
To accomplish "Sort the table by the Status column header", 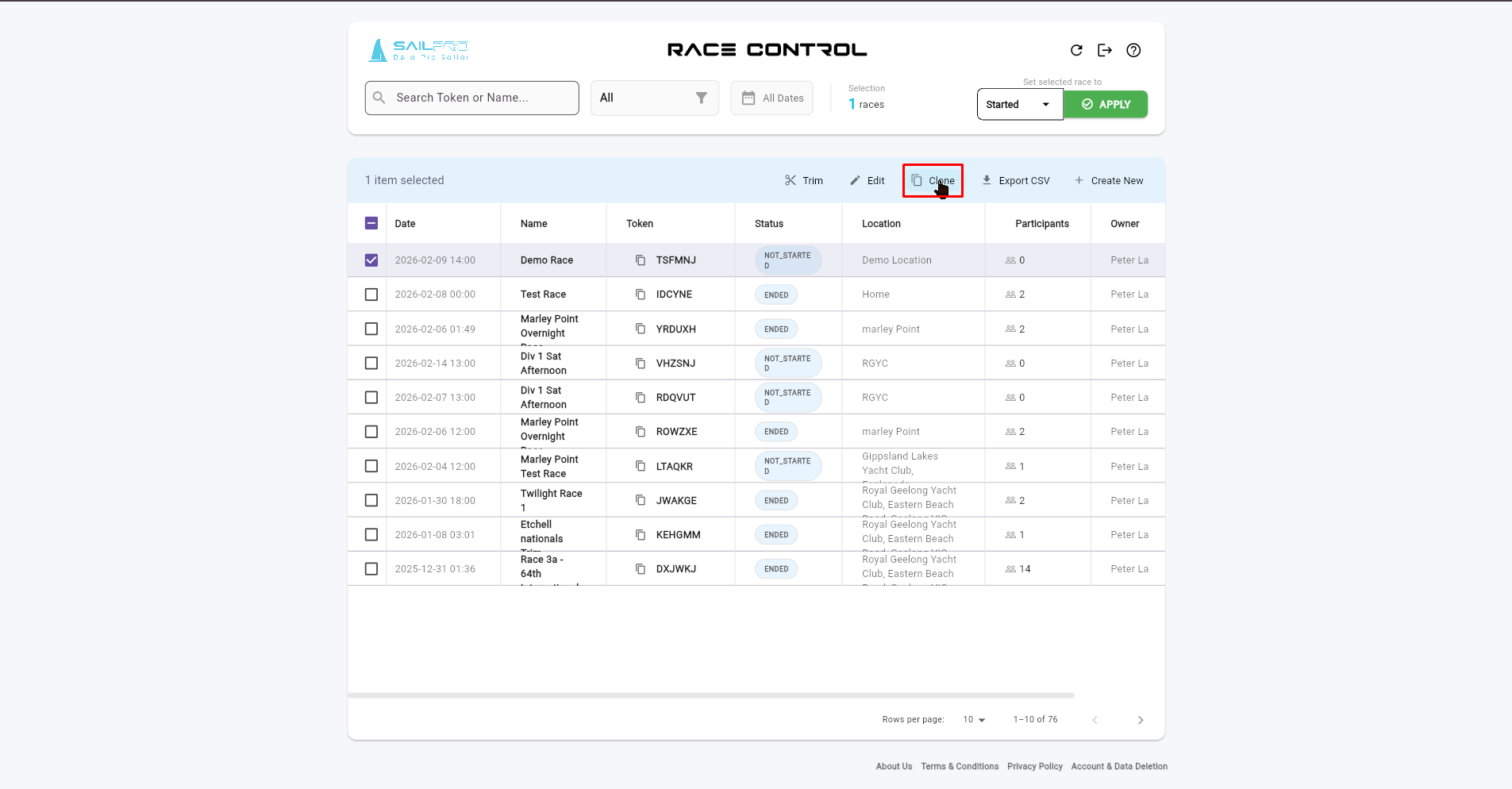I will click(x=768, y=224).
